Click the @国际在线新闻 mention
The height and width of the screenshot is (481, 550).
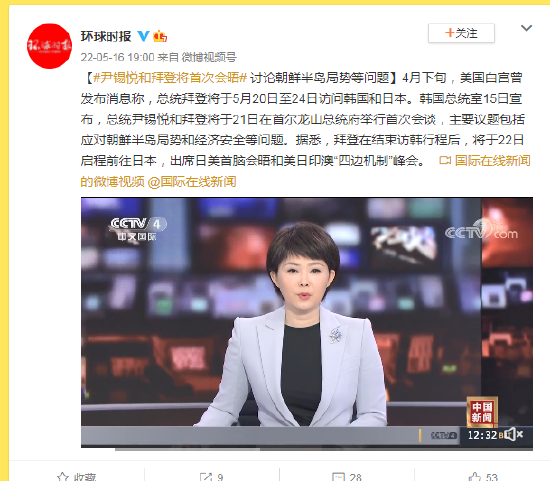192,182
